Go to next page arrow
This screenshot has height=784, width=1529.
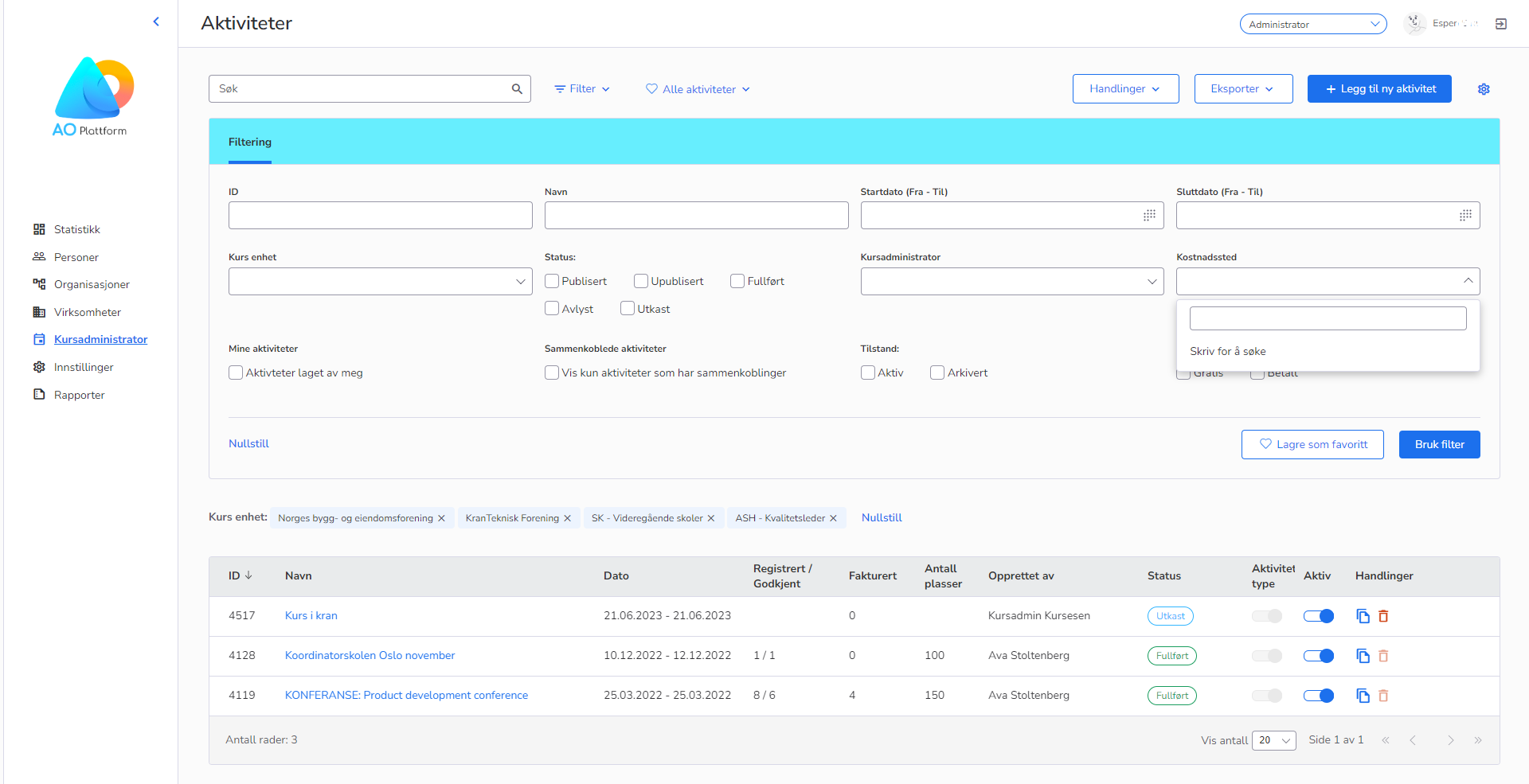click(1451, 740)
